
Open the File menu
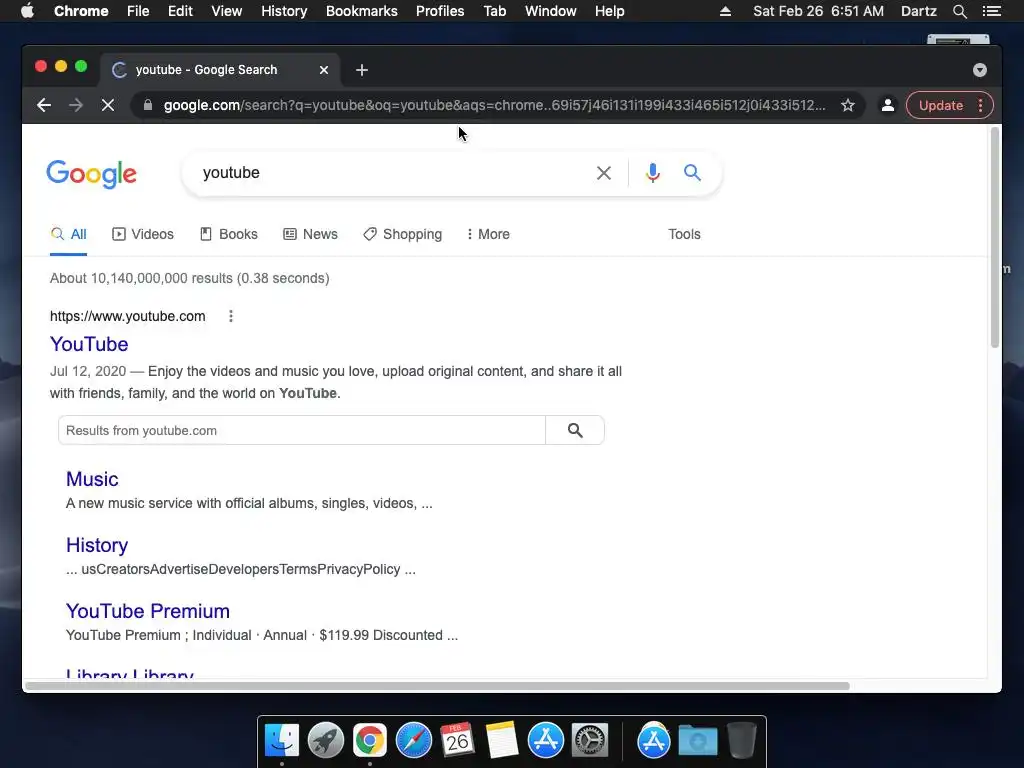[138, 11]
